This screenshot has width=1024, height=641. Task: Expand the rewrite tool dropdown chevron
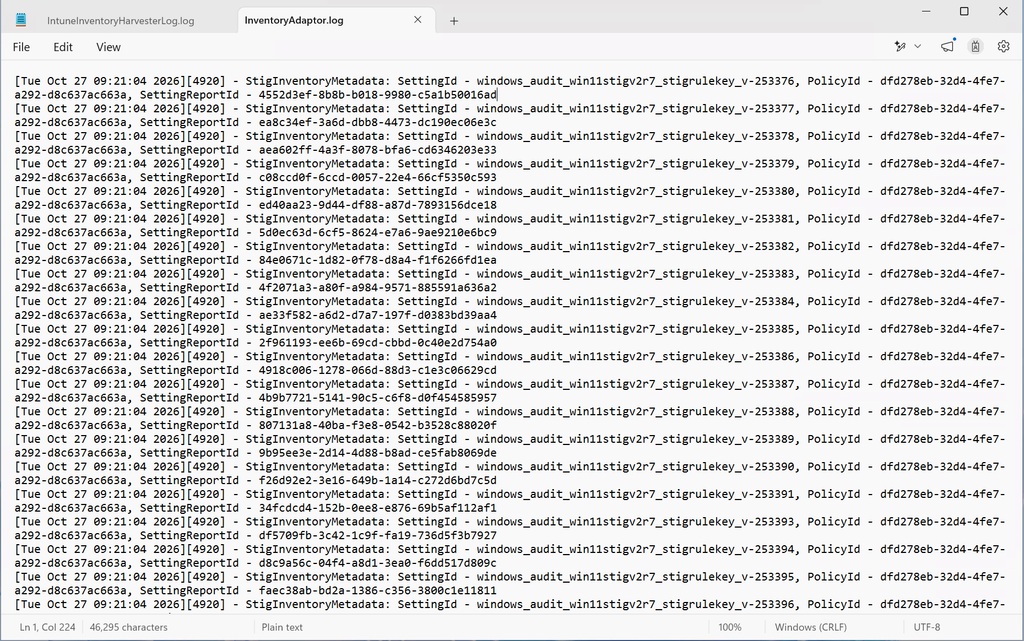point(918,46)
